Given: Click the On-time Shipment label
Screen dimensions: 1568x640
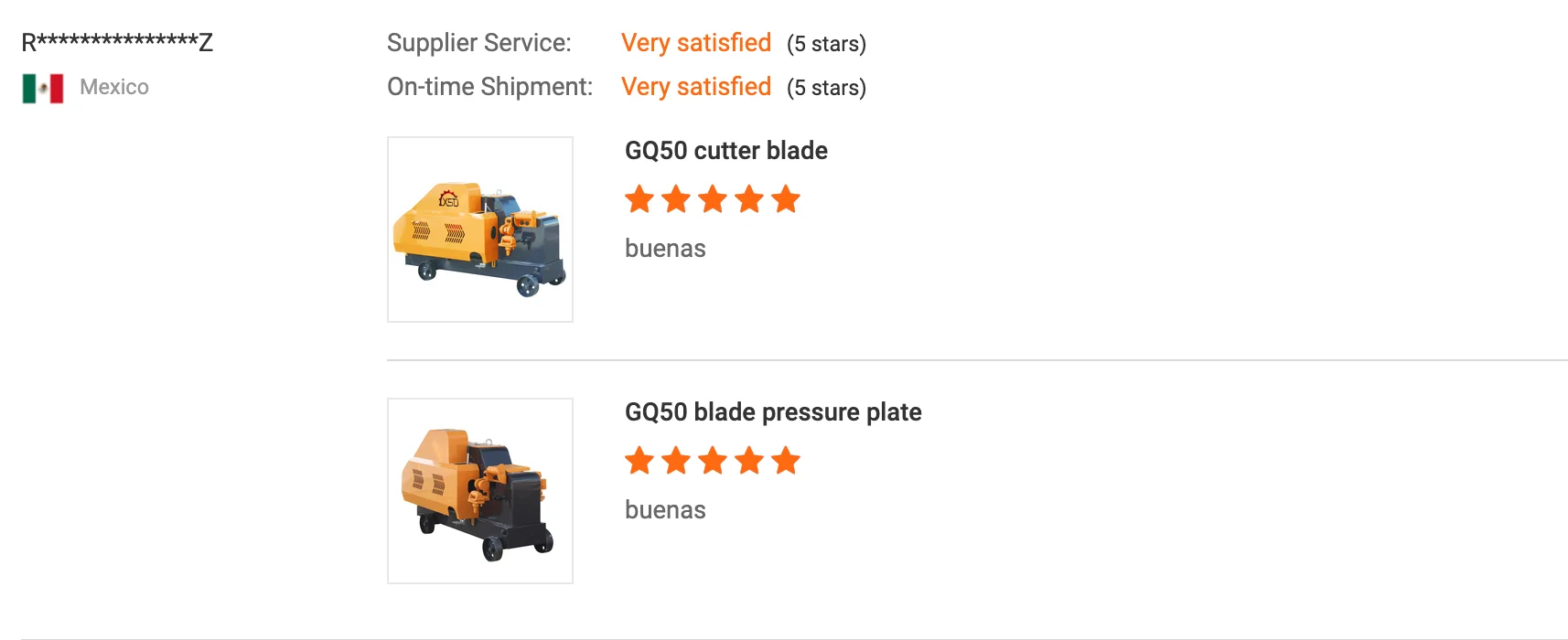Looking at the screenshot, I should point(489,87).
